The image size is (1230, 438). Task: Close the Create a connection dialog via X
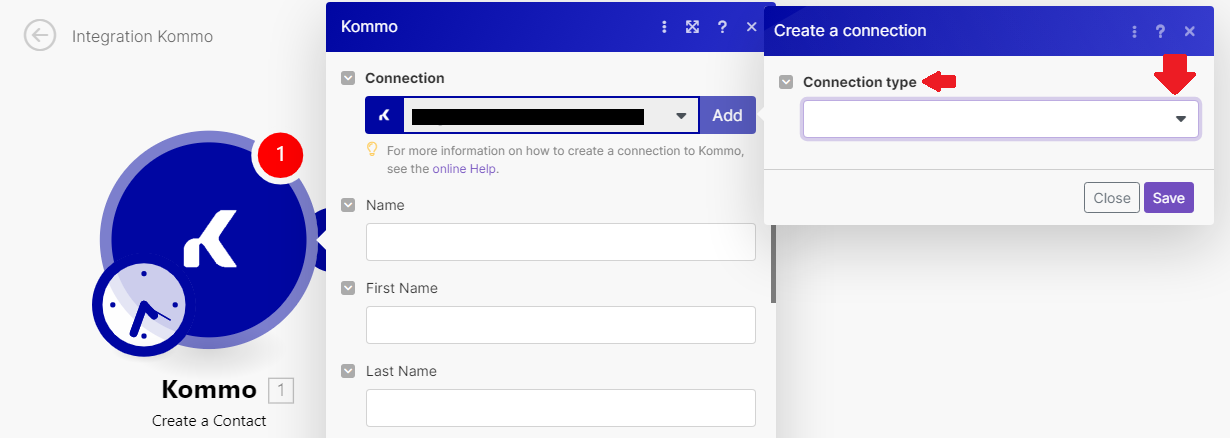pos(1190,31)
